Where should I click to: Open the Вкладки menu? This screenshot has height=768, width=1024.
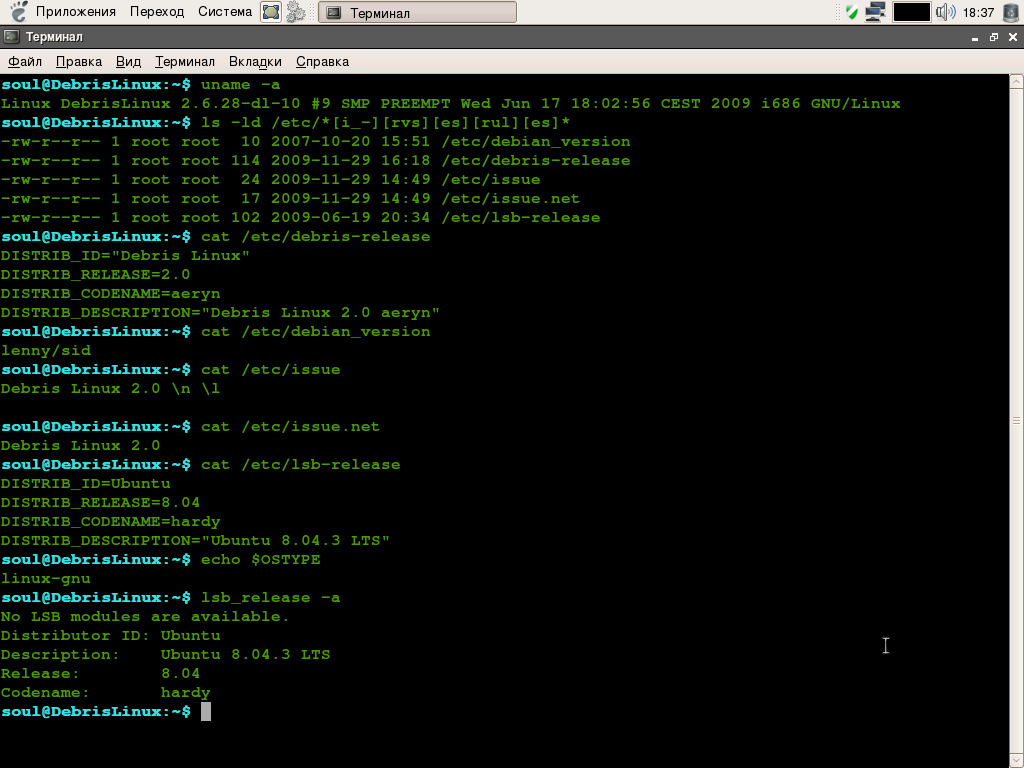click(x=255, y=61)
